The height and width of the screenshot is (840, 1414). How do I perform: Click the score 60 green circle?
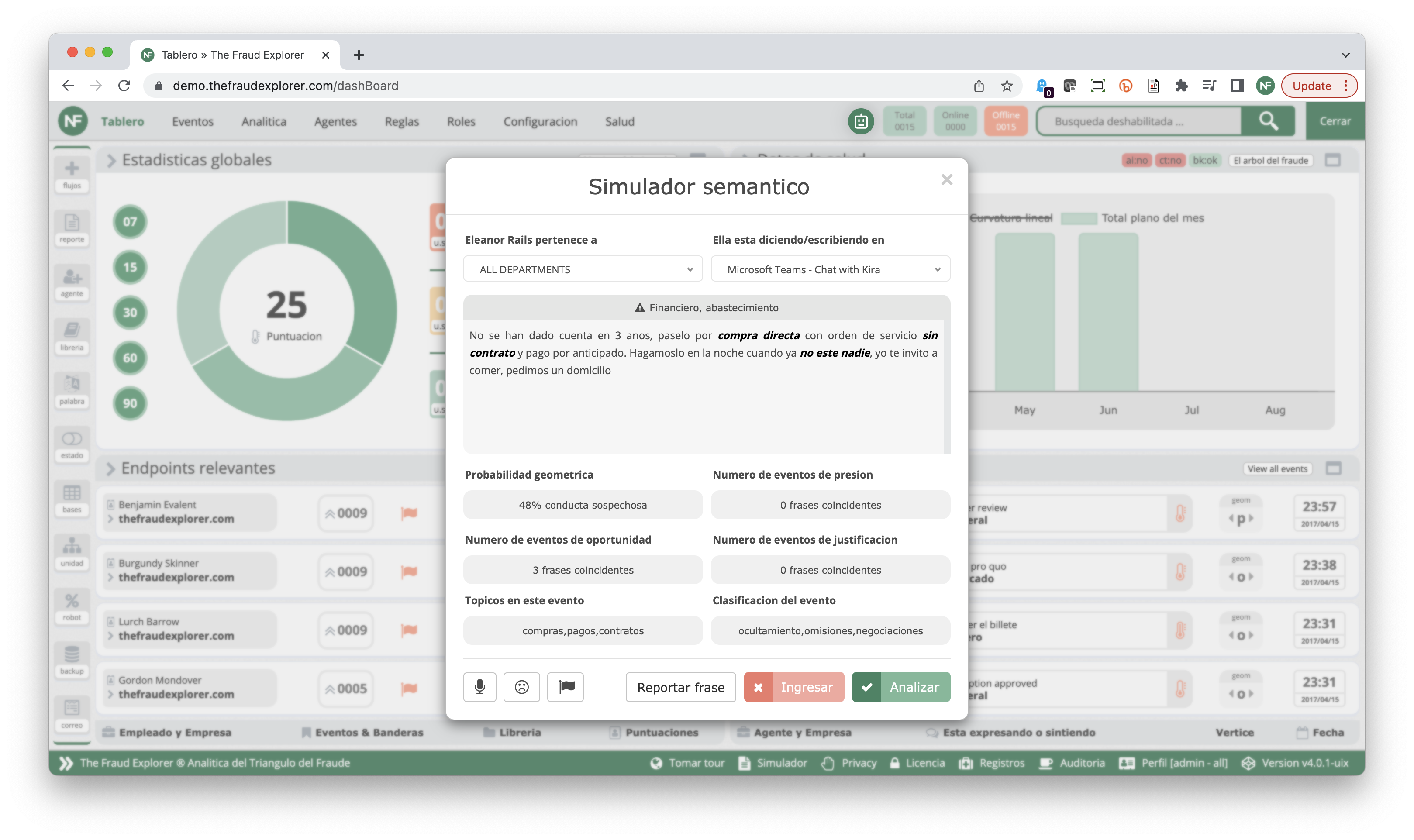130,358
